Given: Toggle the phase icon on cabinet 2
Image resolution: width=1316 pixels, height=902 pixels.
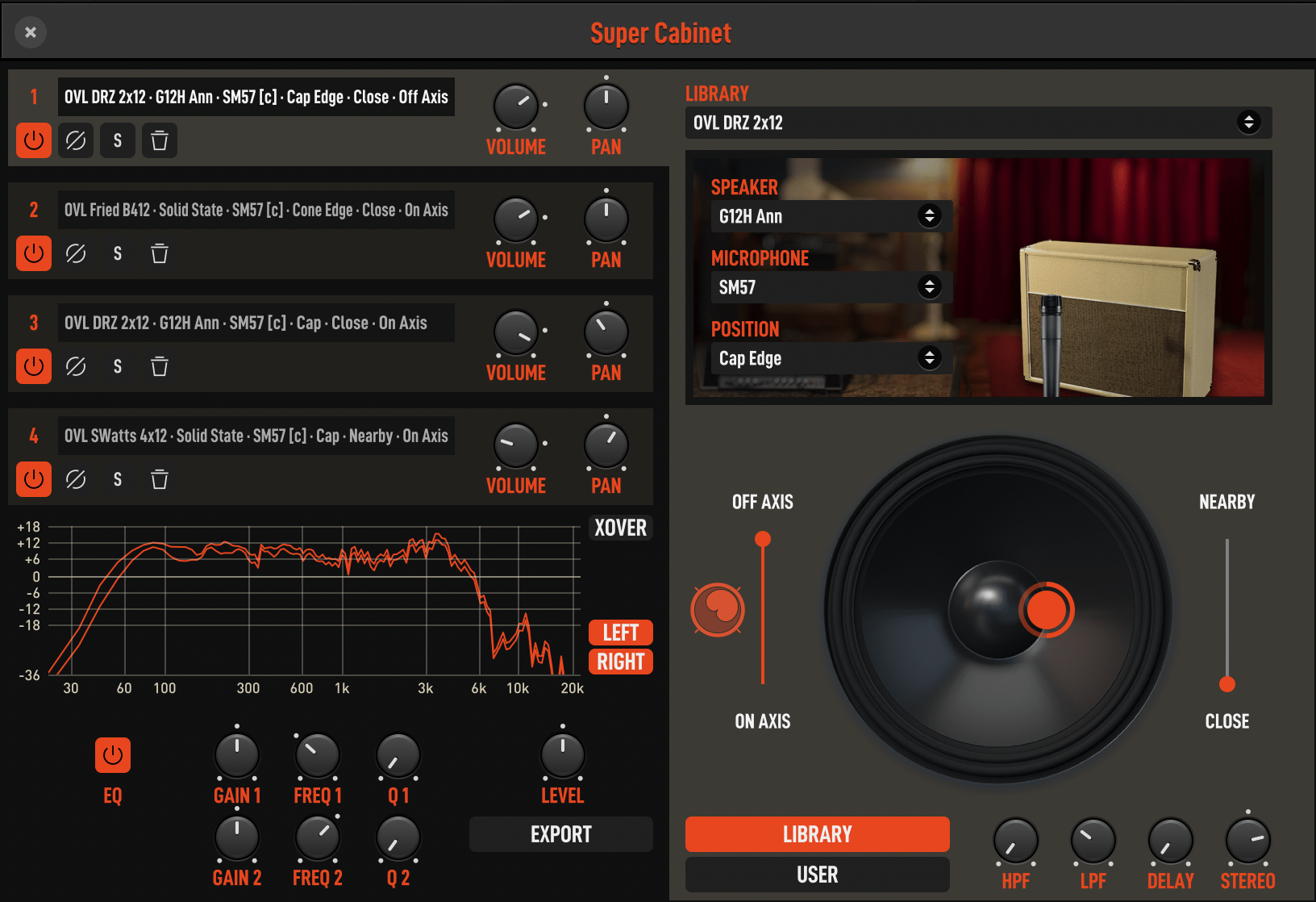Looking at the screenshot, I should pos(76,253).
